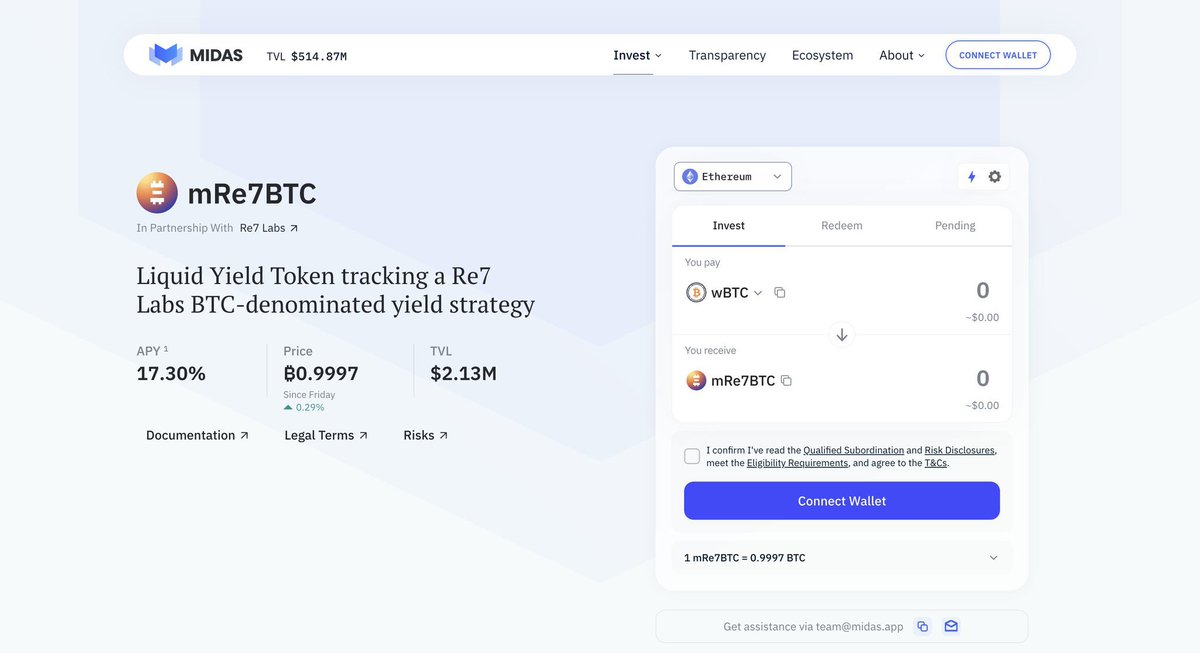Screen dimensions: 1200x653
Task: Open the wBTC token selector chevron
Action: [758, 293]
